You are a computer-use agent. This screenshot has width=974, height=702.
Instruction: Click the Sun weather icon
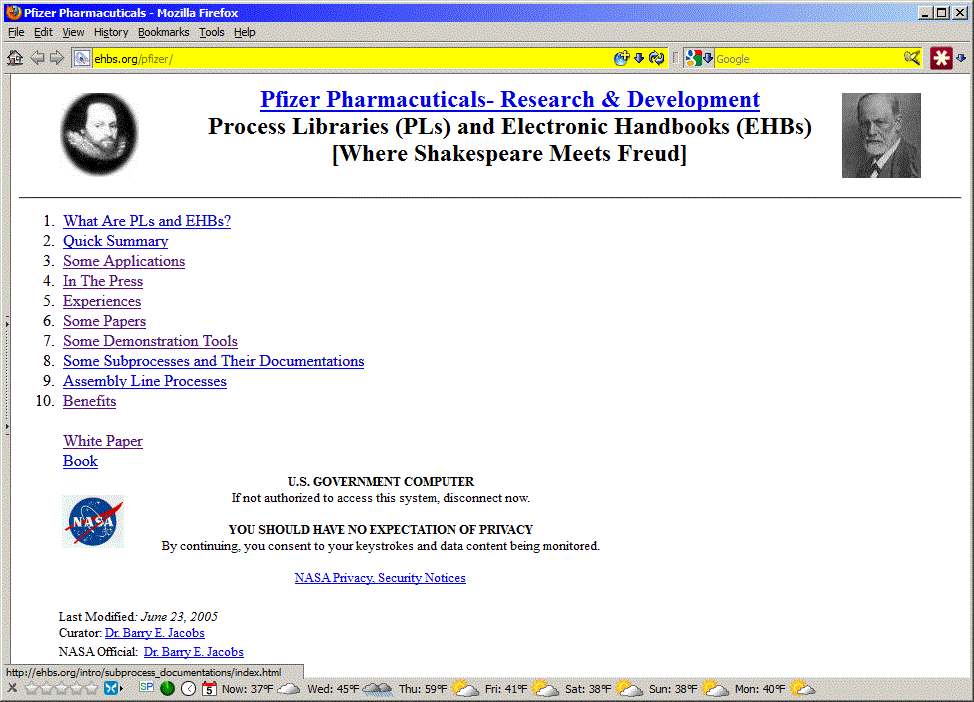point(715,688)
